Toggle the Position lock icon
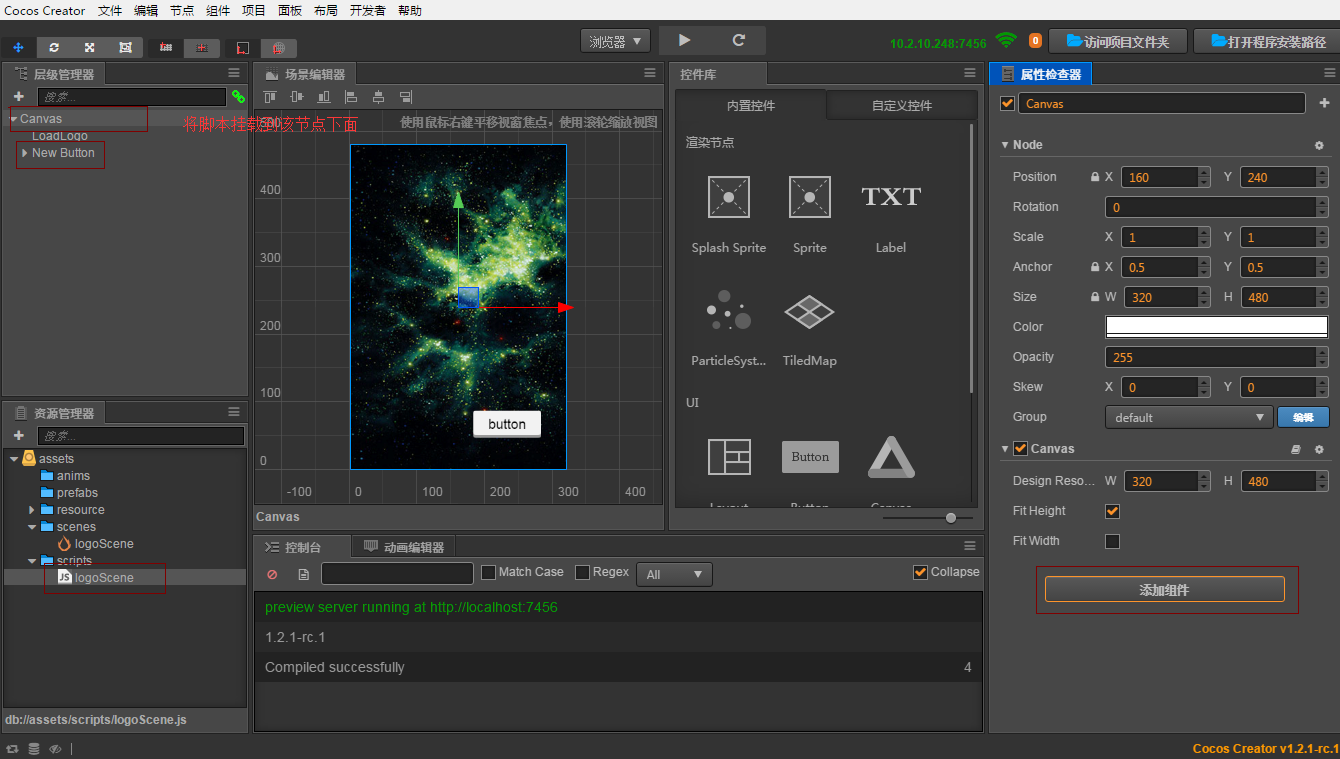This screenshot has width=1340, height=759. tap(1095, 177)
